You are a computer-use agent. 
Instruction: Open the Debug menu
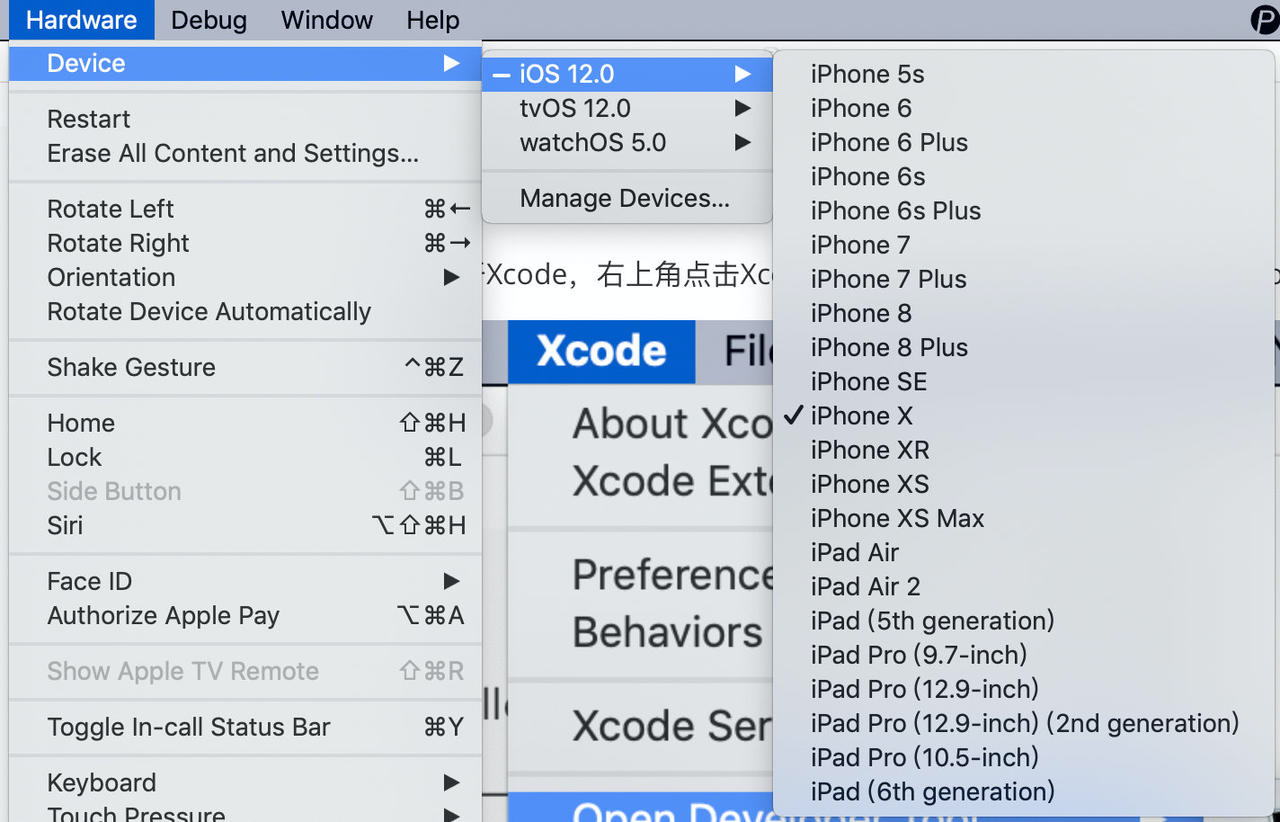(209, 20)
